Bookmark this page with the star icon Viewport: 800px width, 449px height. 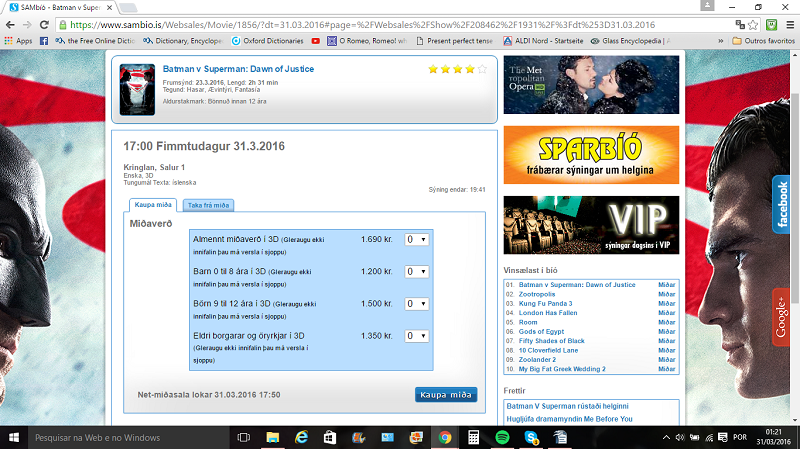pos(753,24)
